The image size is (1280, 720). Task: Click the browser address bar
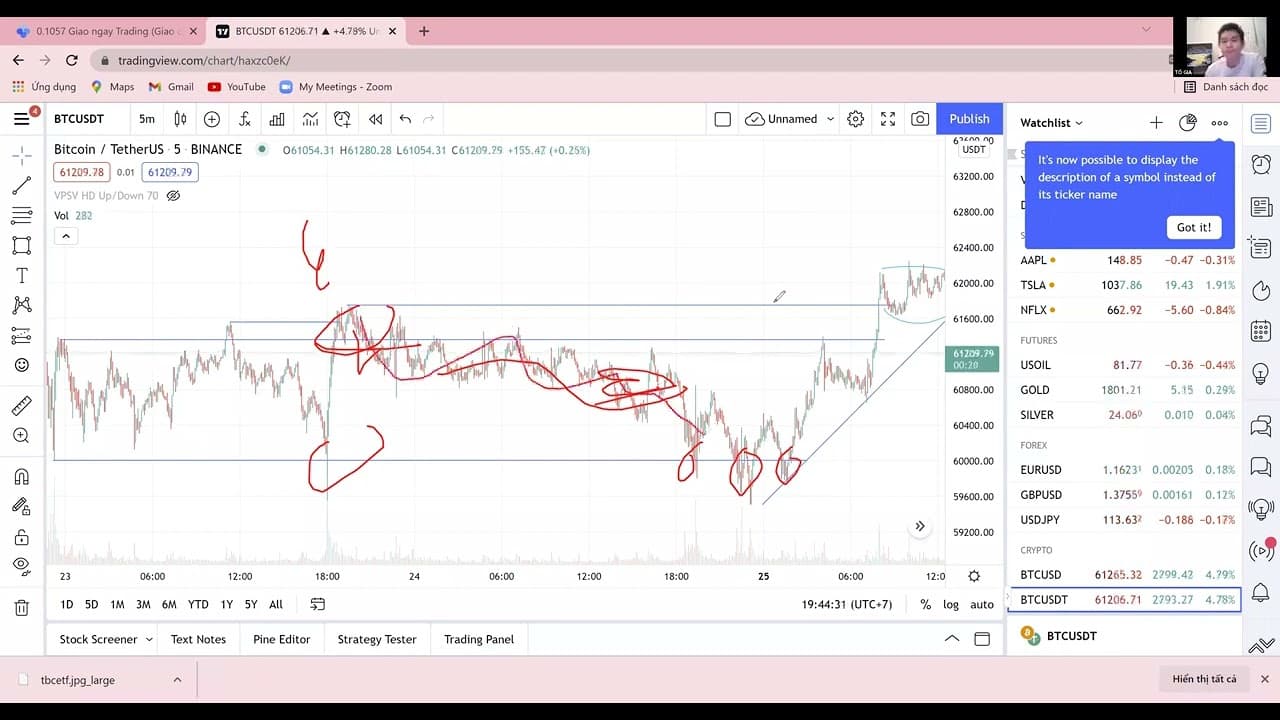[x=630, y=60]
